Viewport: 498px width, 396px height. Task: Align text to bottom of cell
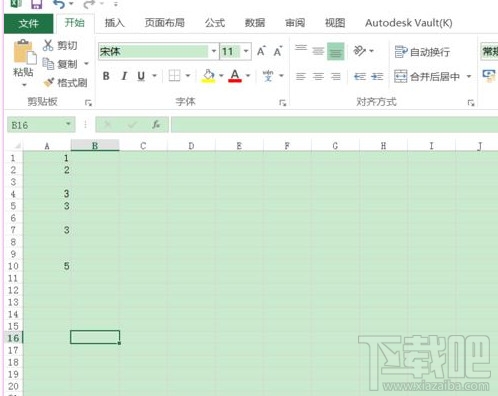335,51
